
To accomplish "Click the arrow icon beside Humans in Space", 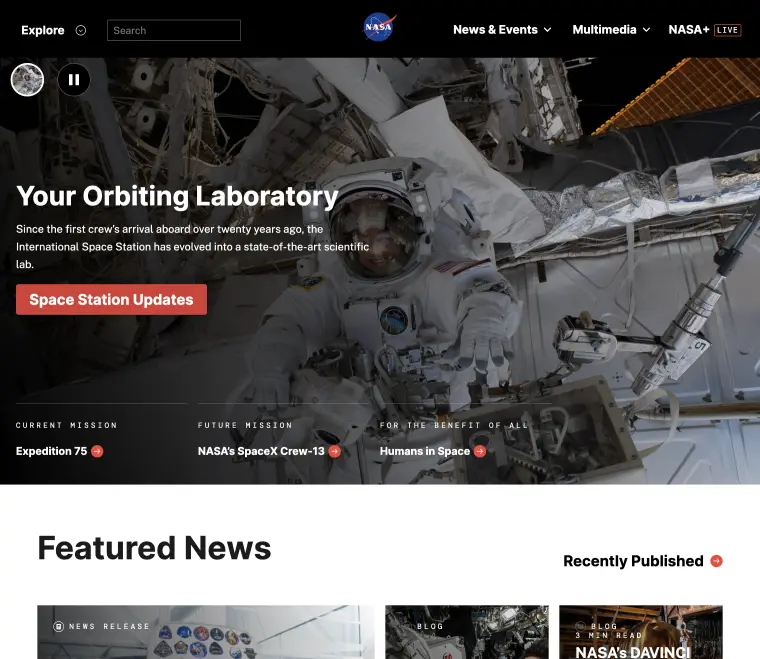I will tap(480, 451).
